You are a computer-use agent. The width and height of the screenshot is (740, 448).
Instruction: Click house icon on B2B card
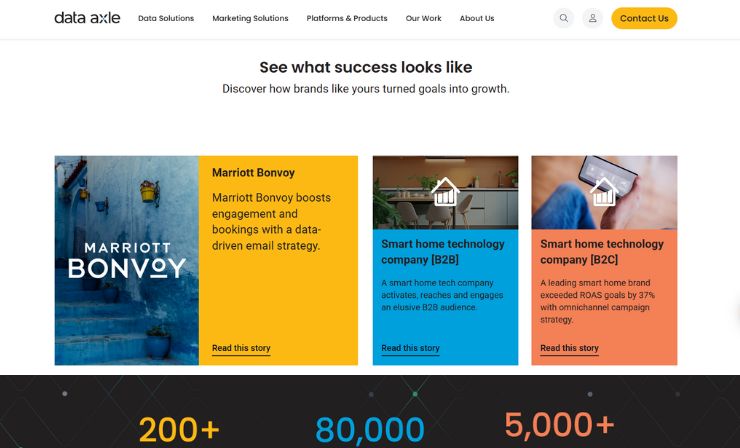click(445, 192)
